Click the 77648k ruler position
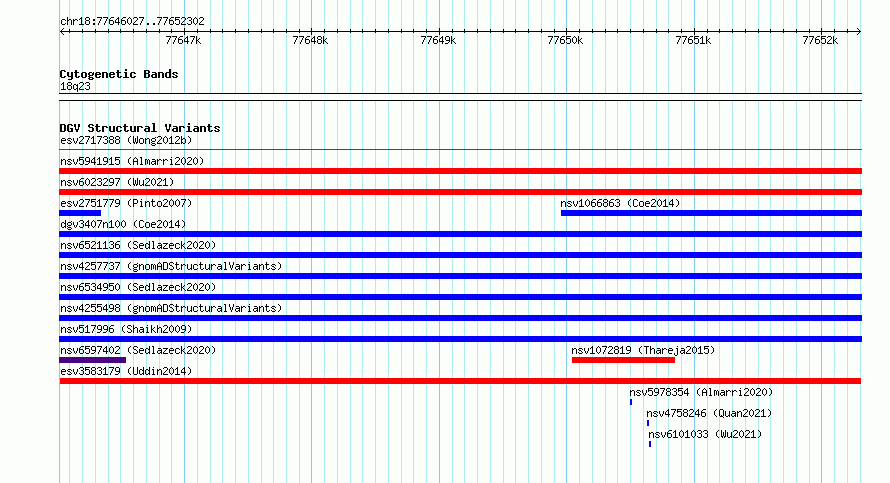The image size is (890, 483). [310, 40]
